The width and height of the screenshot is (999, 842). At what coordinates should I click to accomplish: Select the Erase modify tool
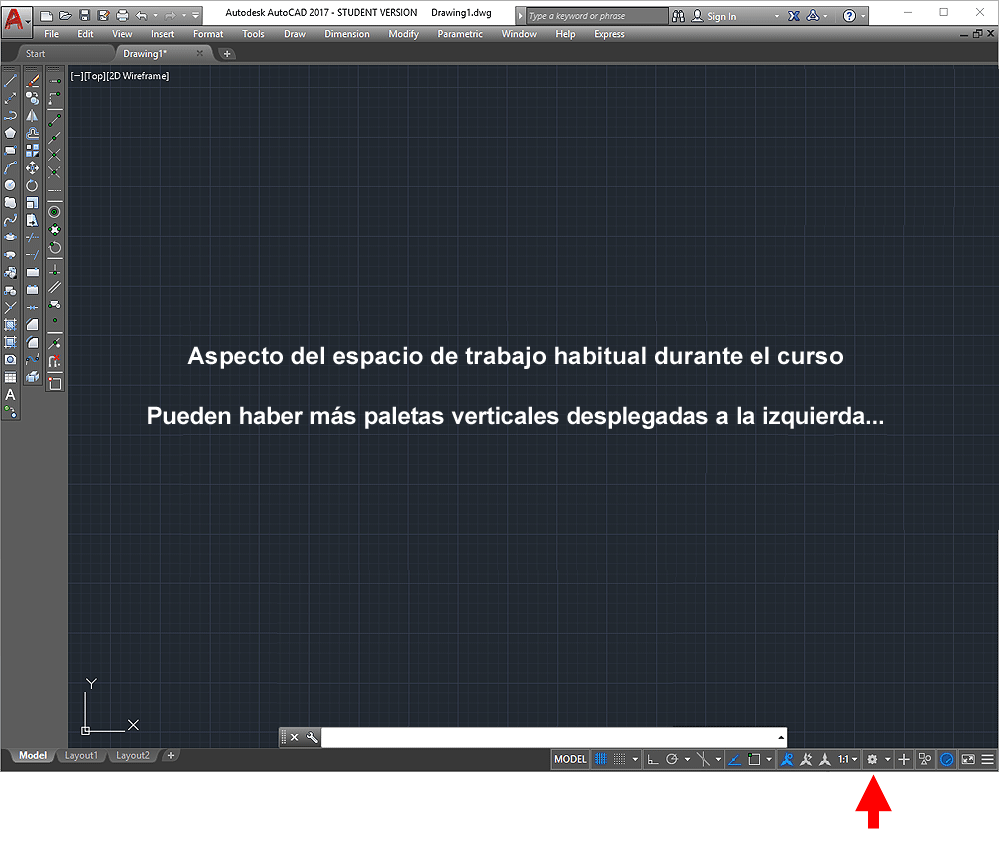(x=32, y=81)
